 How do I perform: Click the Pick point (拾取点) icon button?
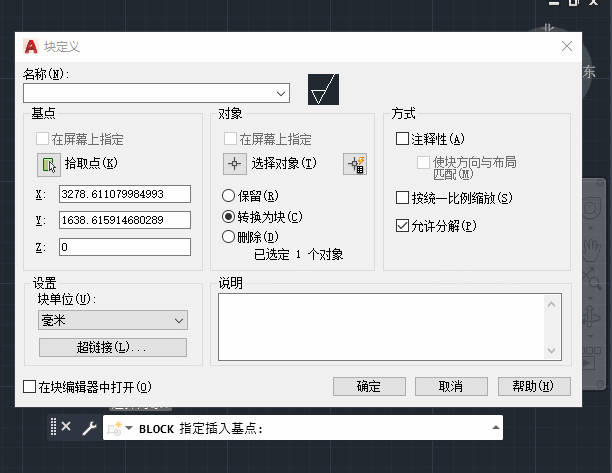point(49,164)
